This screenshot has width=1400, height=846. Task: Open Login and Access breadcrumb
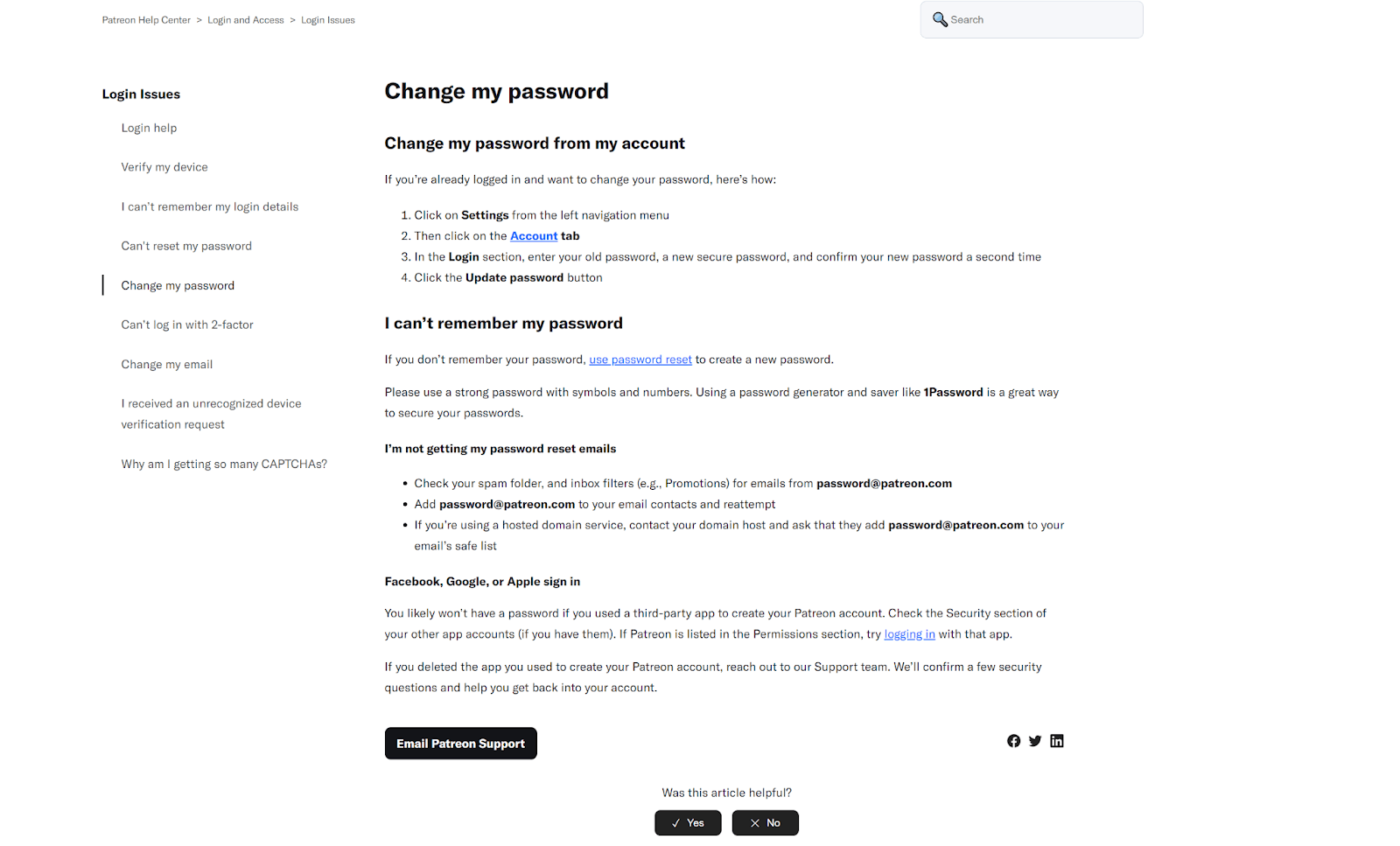click(x=246, y=20)
